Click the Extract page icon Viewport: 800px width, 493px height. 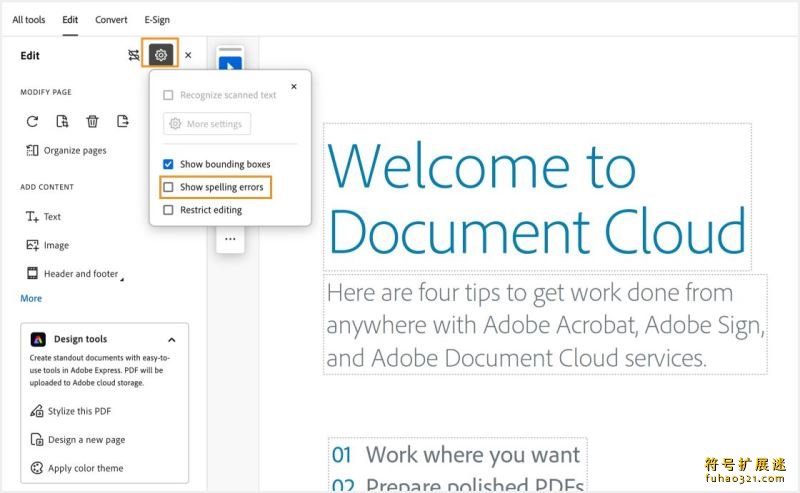coord(122,121)
